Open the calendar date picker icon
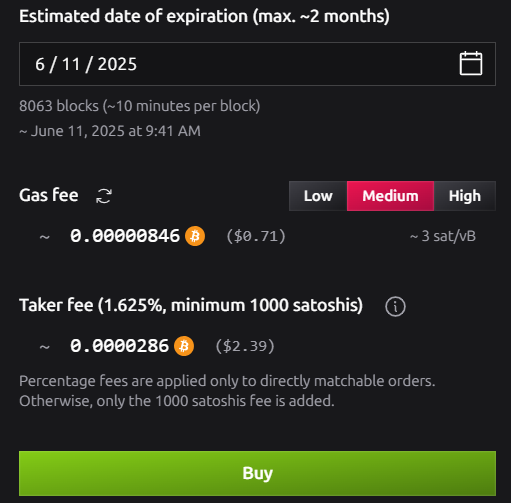Image resolution: width=511 pixels, height=503 pixels. click(471, 63)
